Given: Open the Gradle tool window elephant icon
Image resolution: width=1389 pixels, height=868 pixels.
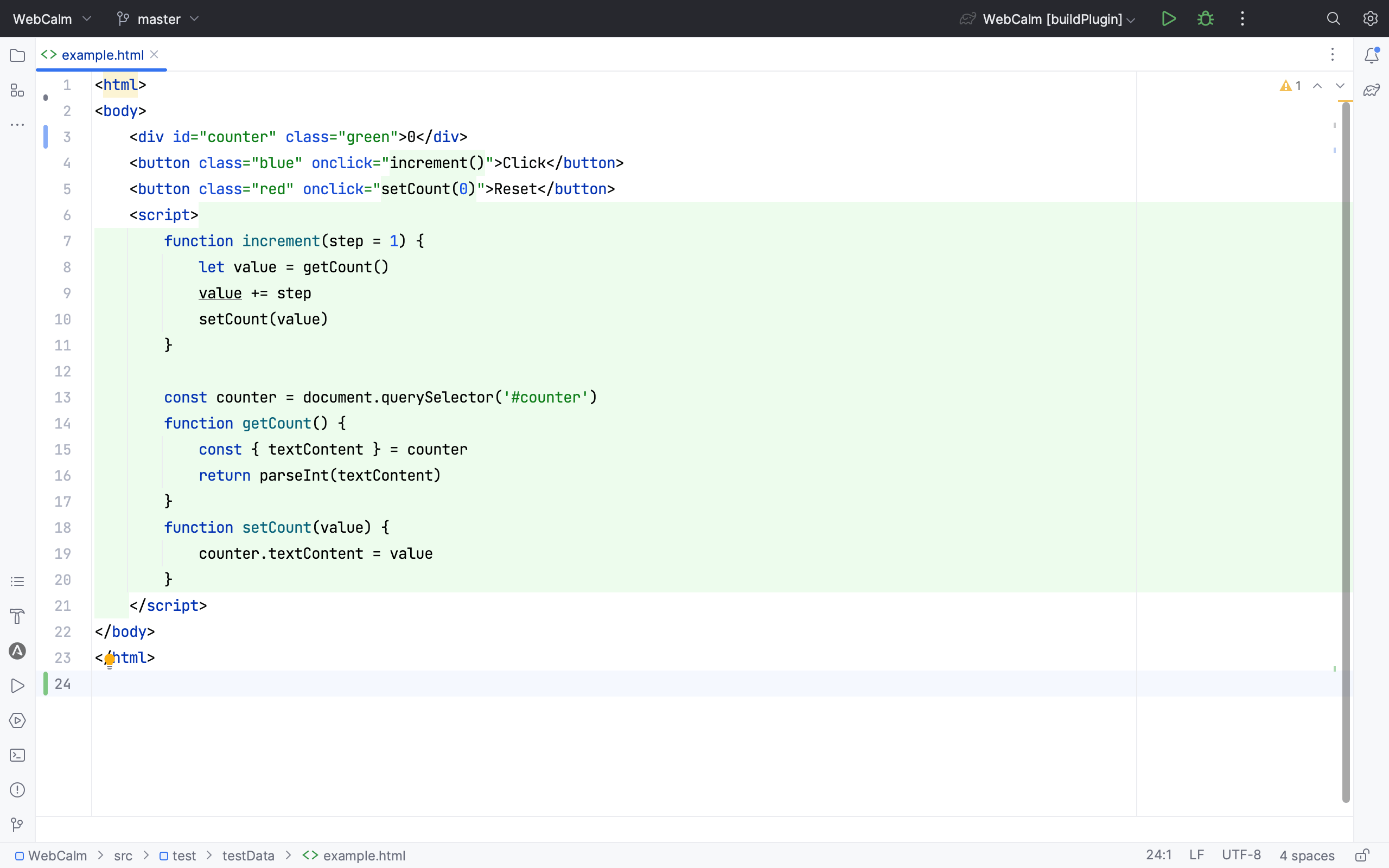Looking at the screenshot, I should (1372, 90).
